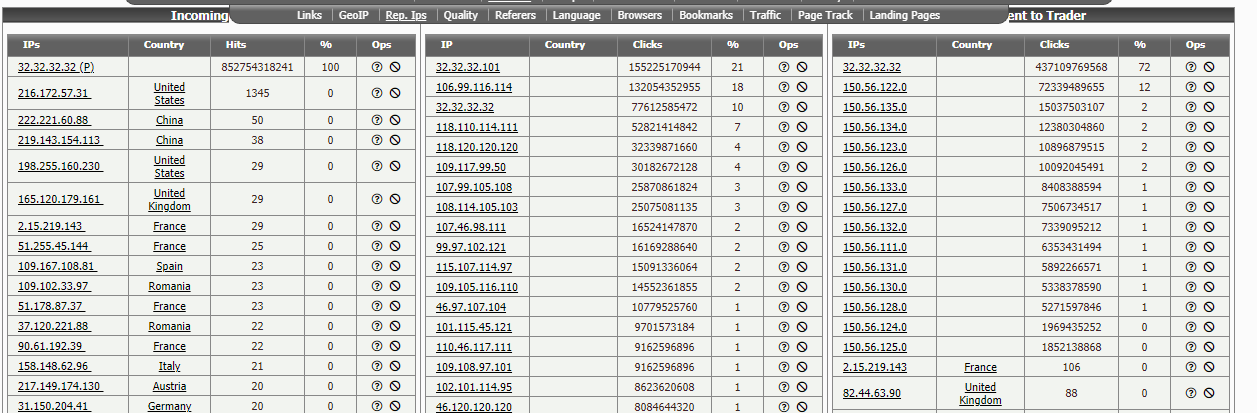Show info for IP 165.120.179.161
Screen dimensions: 1257x413
coord(377,200)
